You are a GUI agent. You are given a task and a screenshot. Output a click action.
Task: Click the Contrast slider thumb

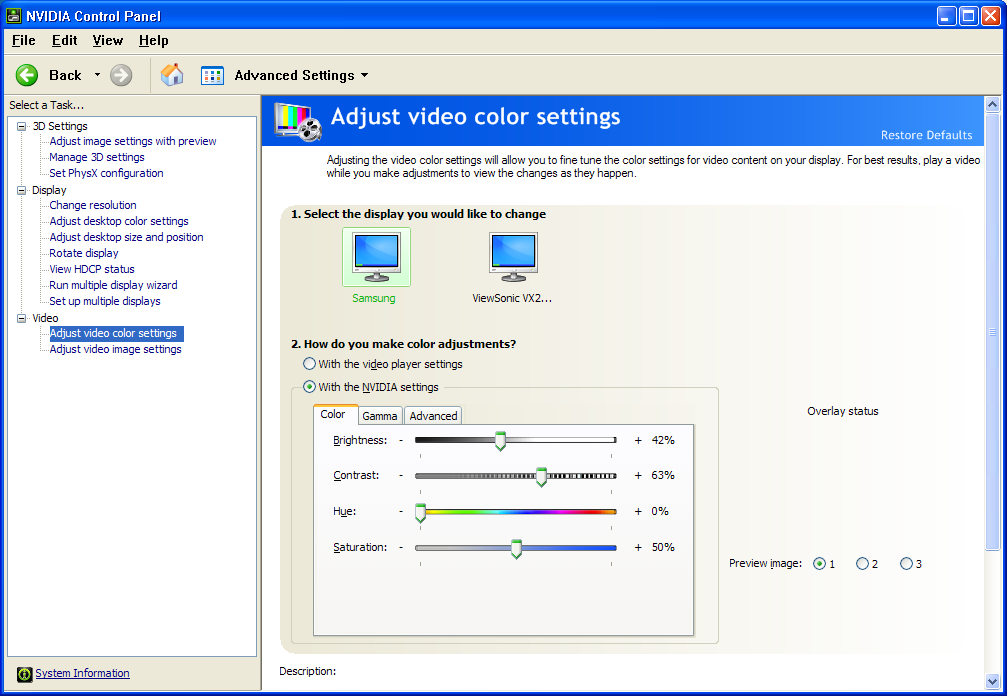(541, 477)
